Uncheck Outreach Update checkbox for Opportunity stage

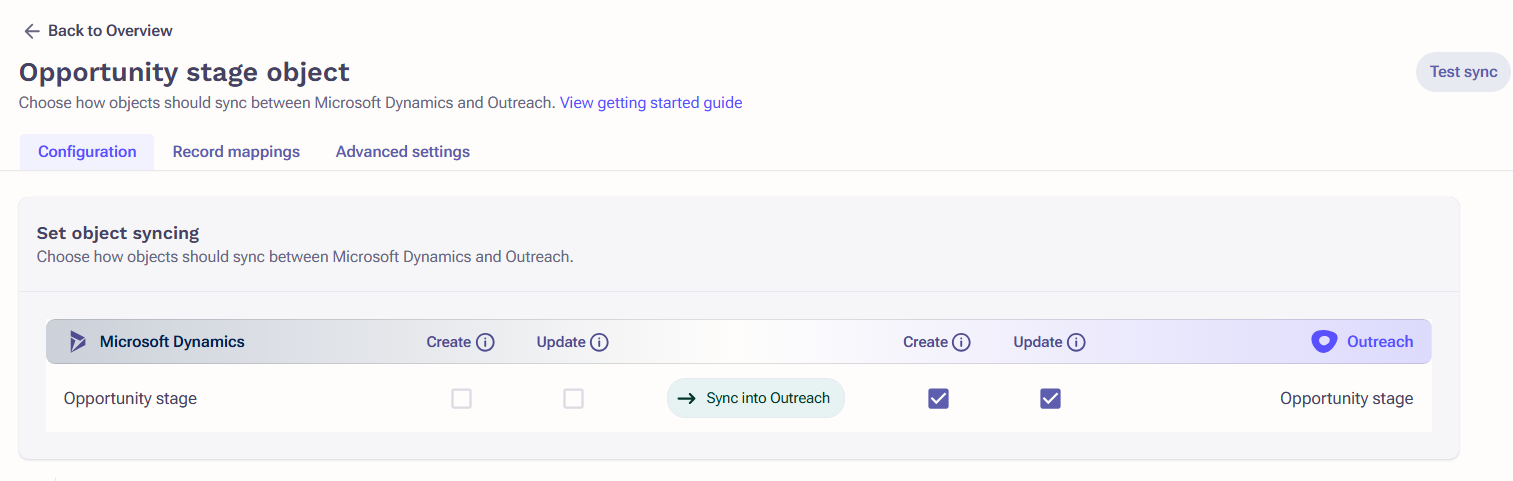pyautogui.click(x=1050, y=399)
